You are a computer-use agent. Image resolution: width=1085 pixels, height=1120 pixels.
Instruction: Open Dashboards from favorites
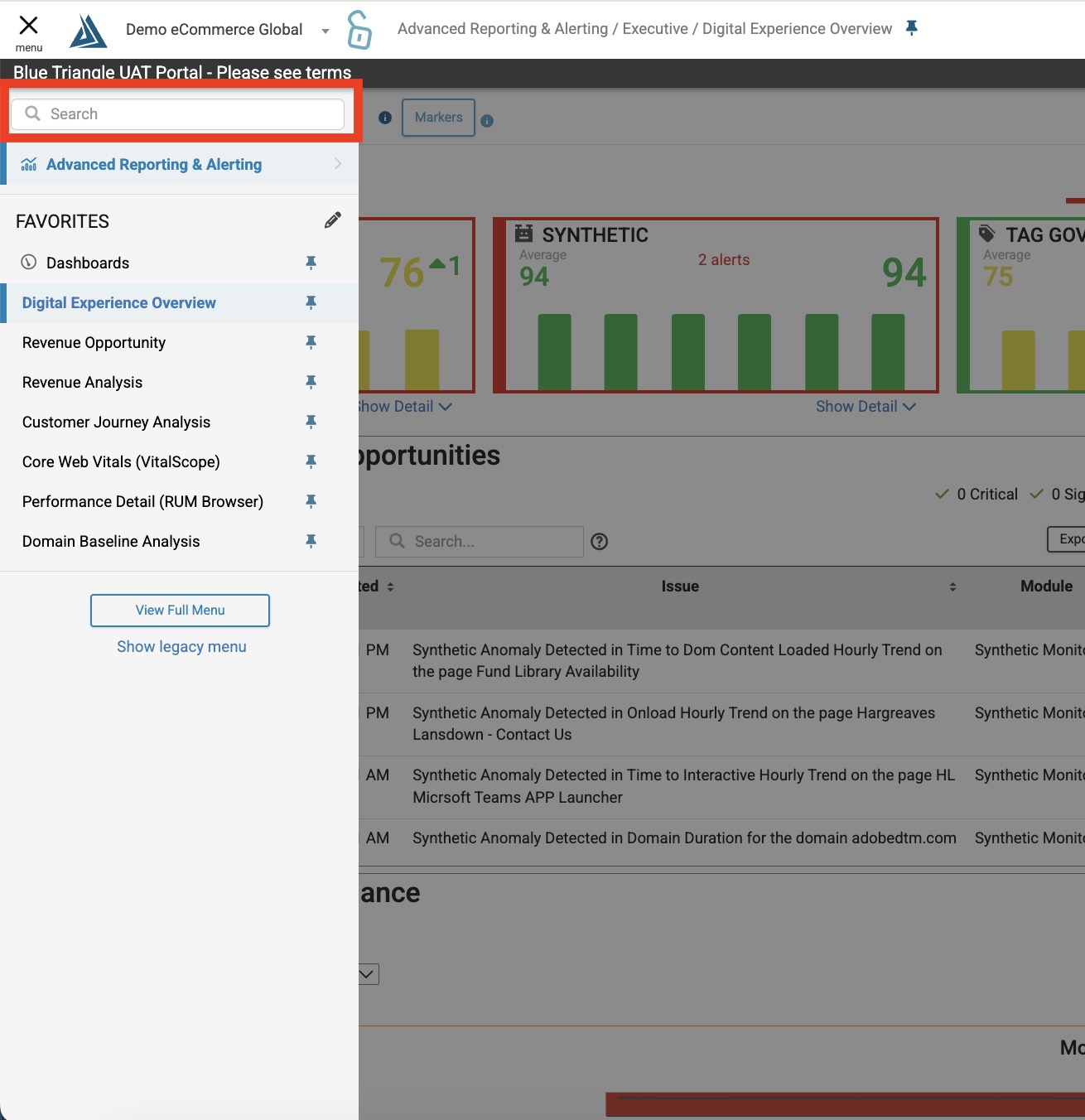point(88,263)
